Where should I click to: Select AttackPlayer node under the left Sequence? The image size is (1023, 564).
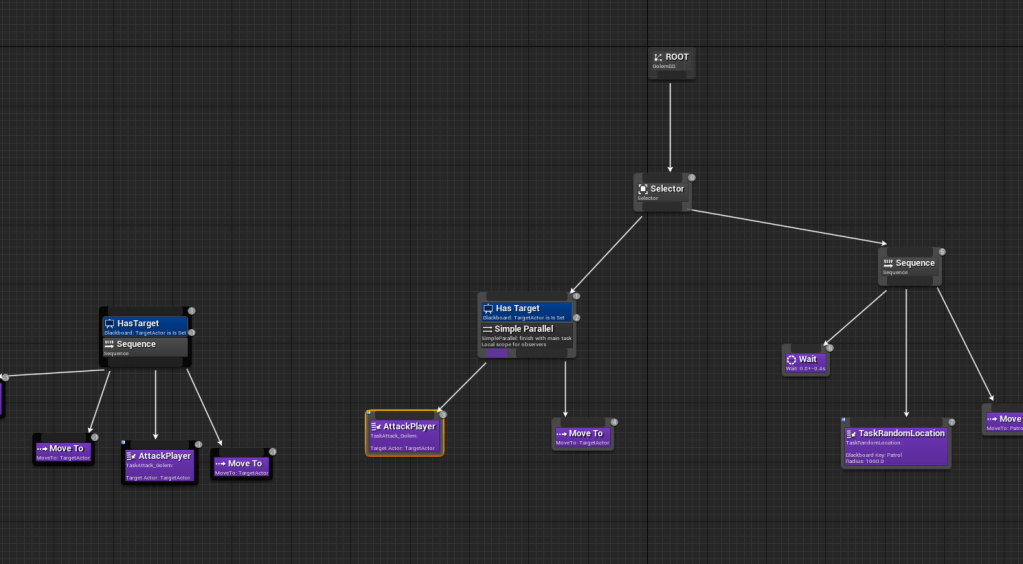tap(159, 464)
